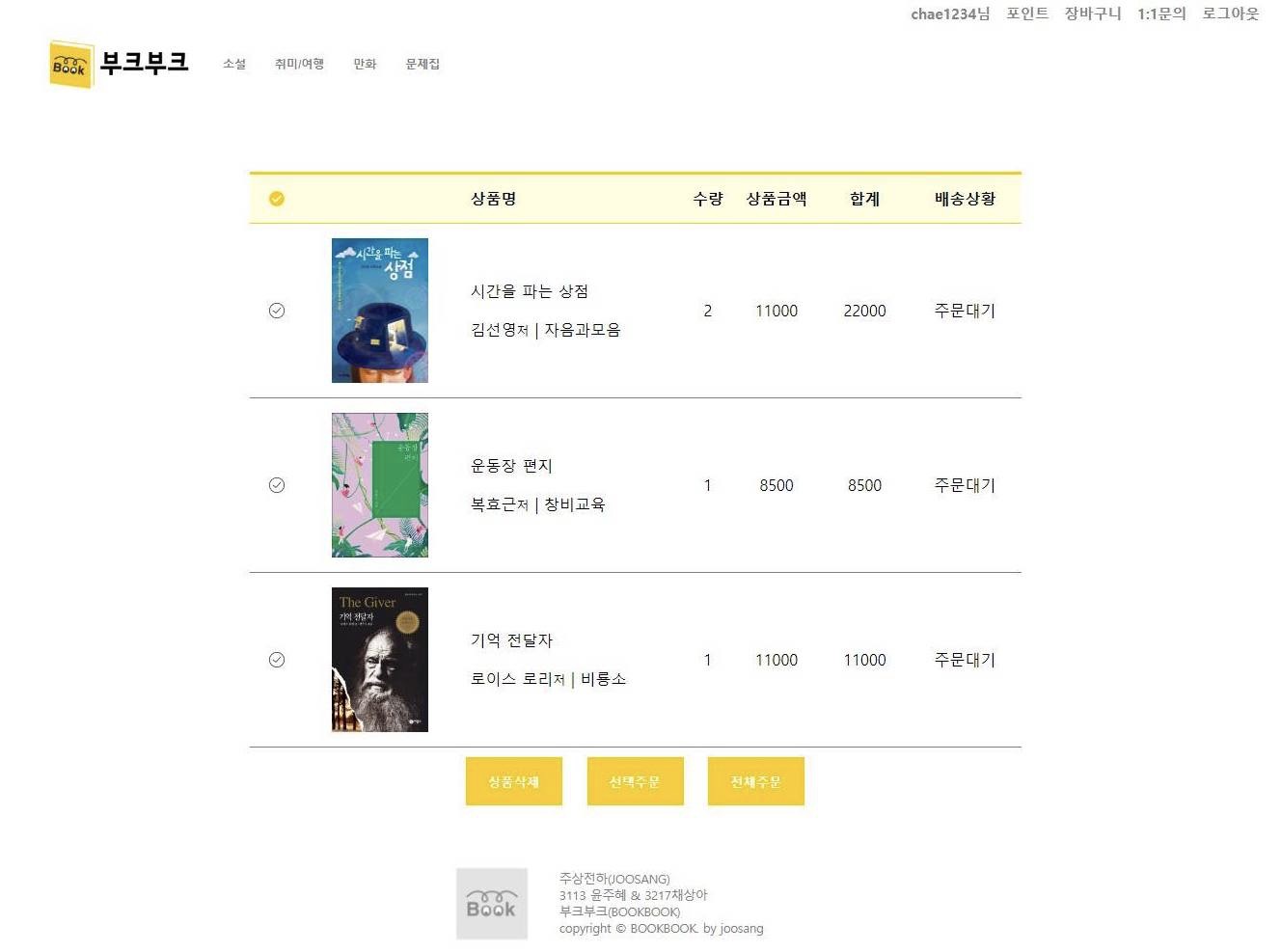Screen dimensions: 1281x952
Task: Click the 상품삭제 button
Action: pos(514,781)
